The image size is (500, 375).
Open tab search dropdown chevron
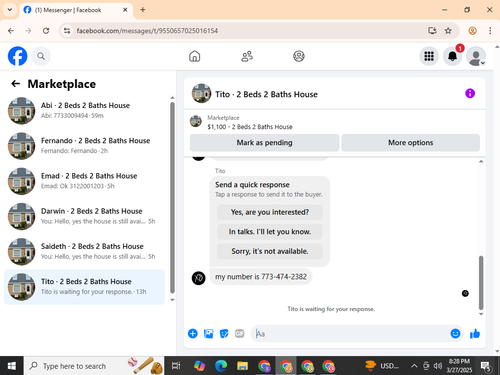tap(10, 10)
